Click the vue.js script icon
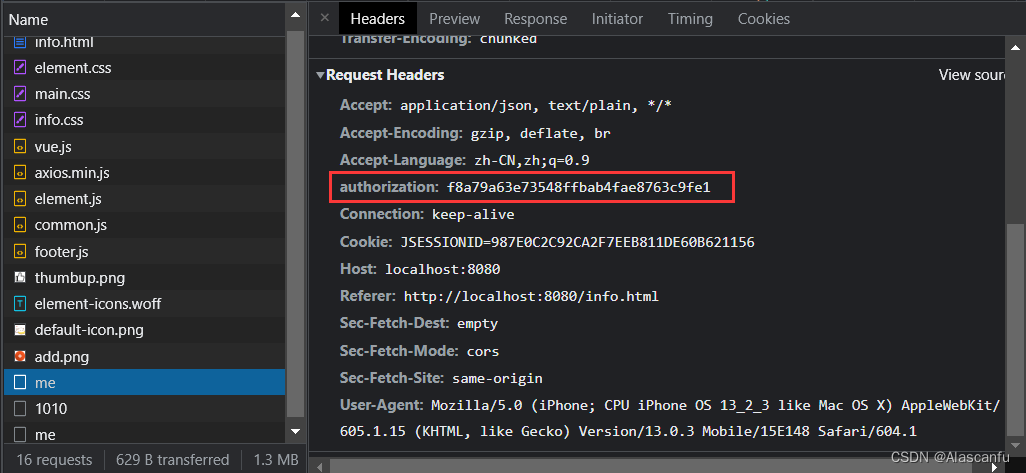Viewport: 1026px width, 473px height. tap(20, 147)
